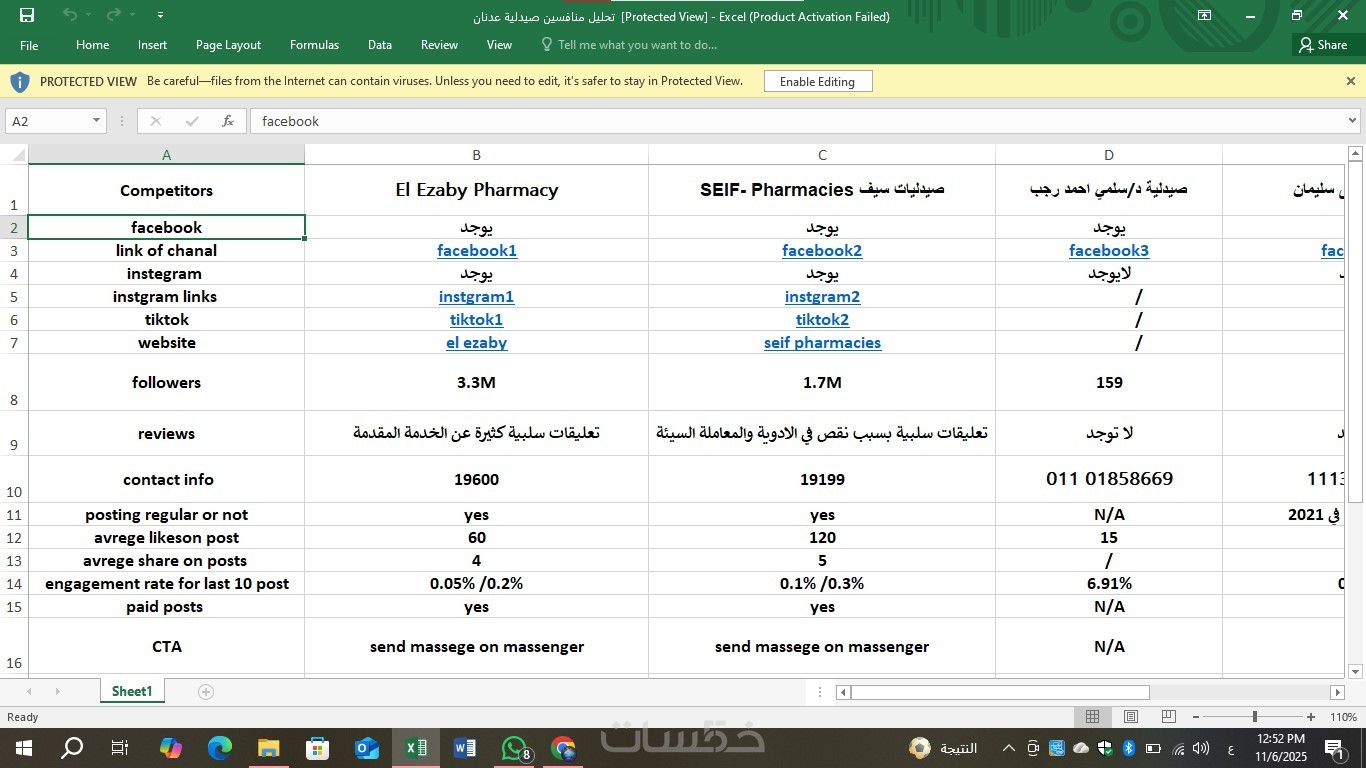1366x768 pixels.
Task: Open the Page Layout ribbon tab
Action: pos(228,45)
